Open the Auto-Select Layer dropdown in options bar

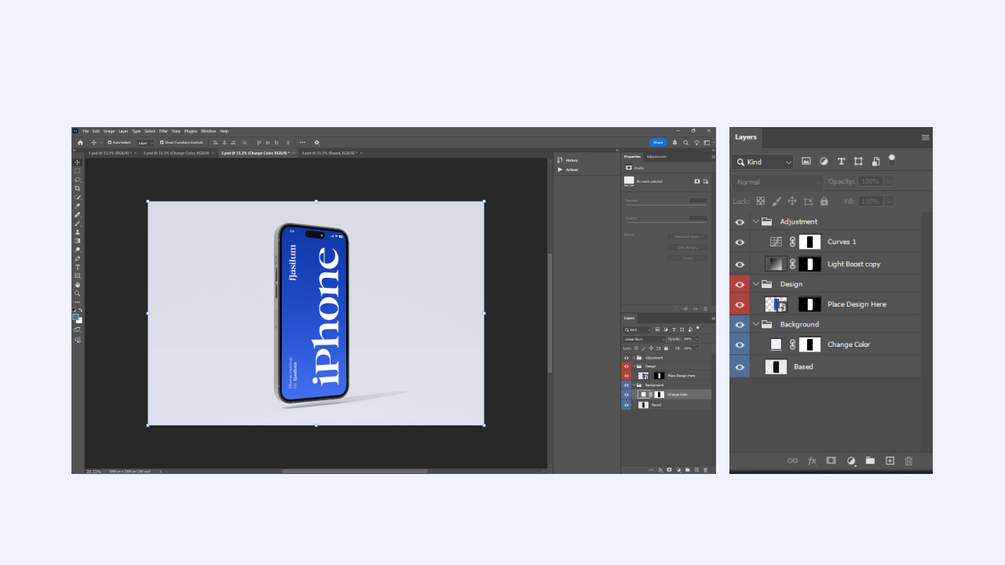[145, 143]
